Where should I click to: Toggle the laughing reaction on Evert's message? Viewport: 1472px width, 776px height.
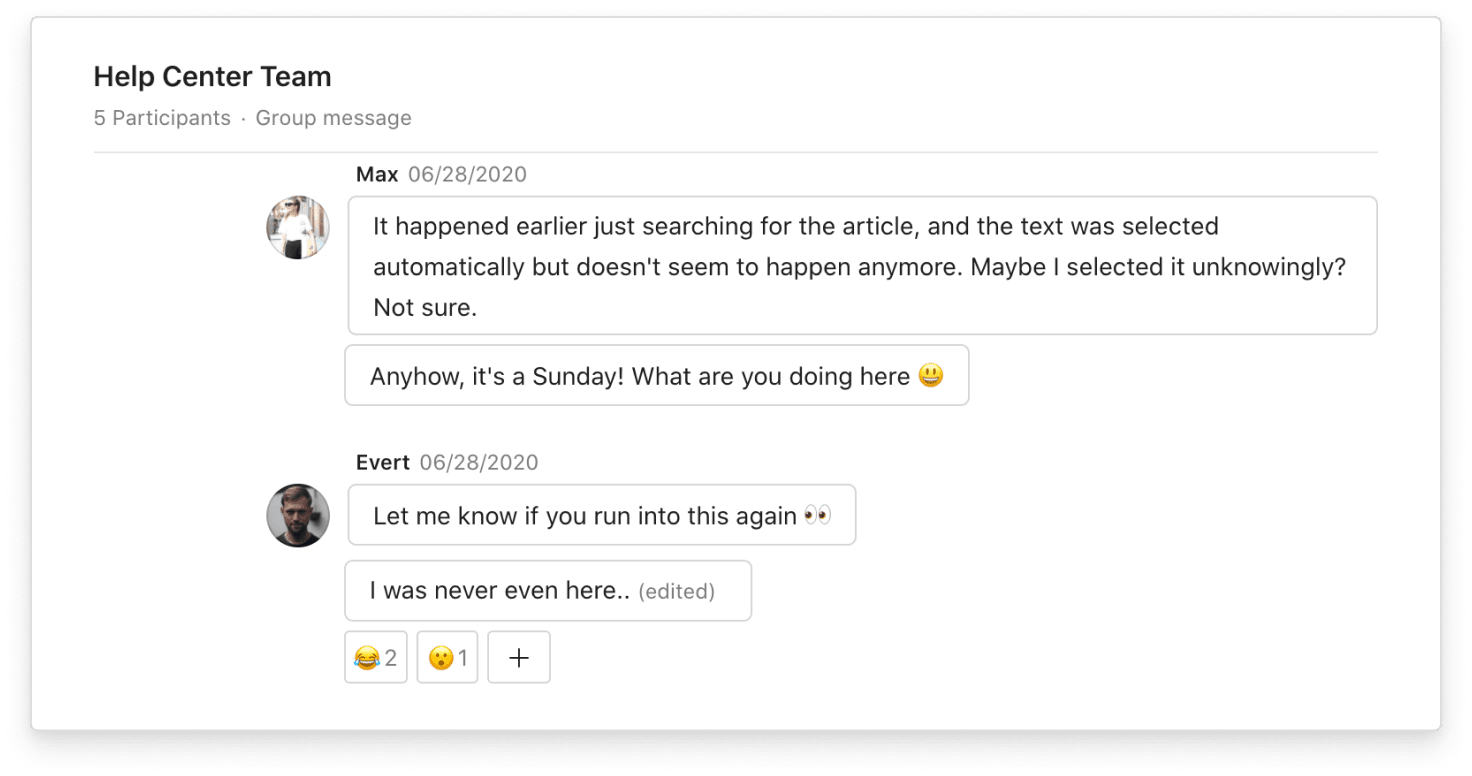click(x=375, y=657)
